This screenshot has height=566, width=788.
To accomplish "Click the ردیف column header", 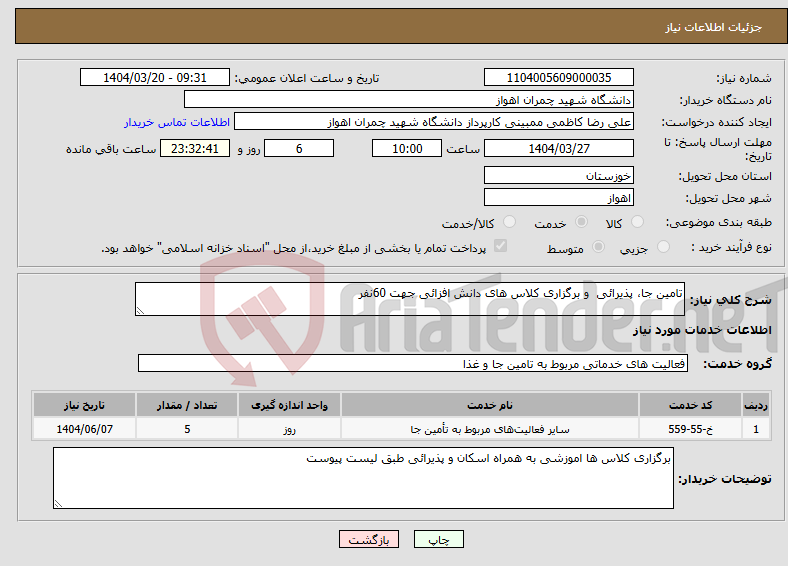I will click(756, 405).
